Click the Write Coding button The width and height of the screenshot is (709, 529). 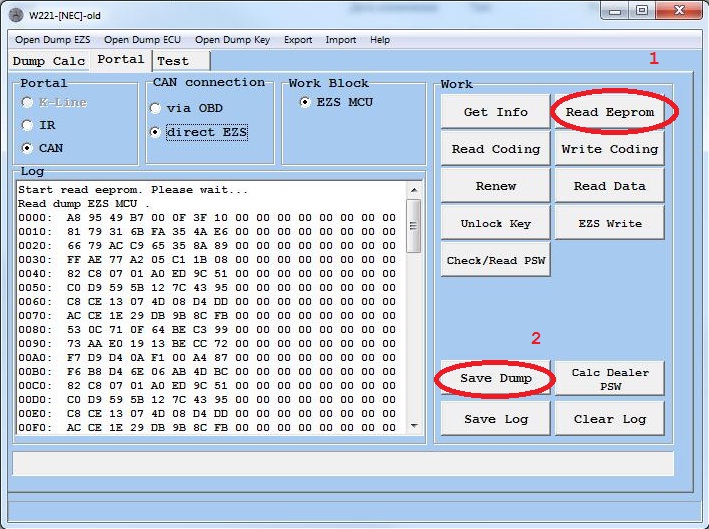coord(610,149)
